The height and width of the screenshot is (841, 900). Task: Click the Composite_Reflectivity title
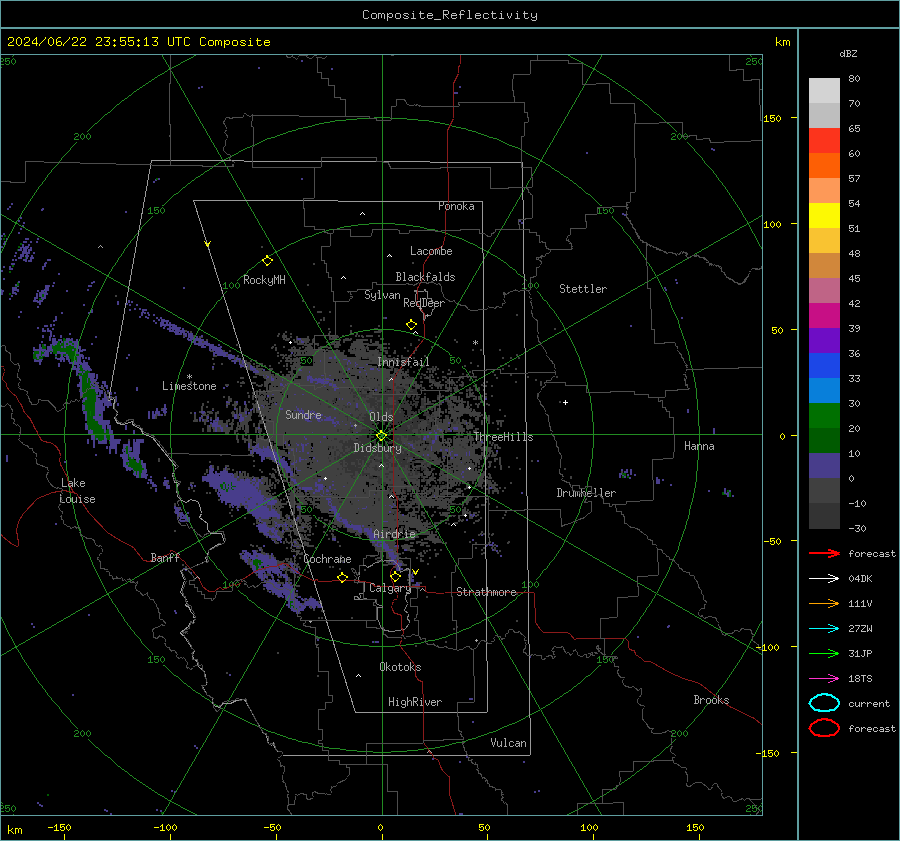[449, 15]
